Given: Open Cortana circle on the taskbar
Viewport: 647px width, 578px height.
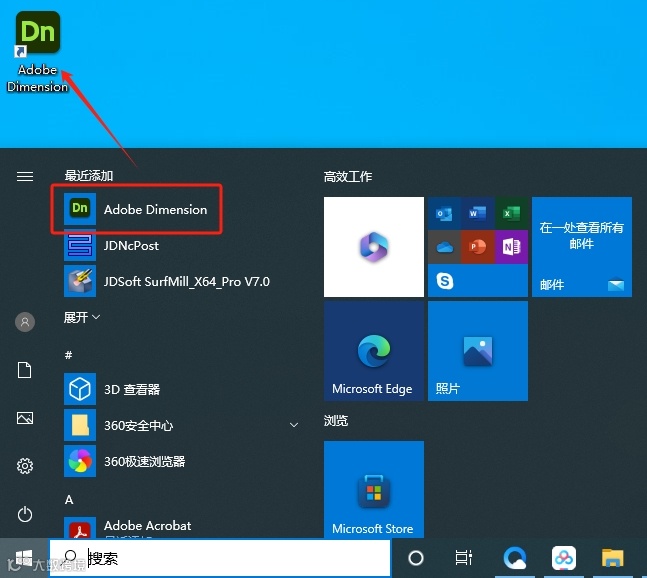Looking at the screenshot, I should (416, 558).
